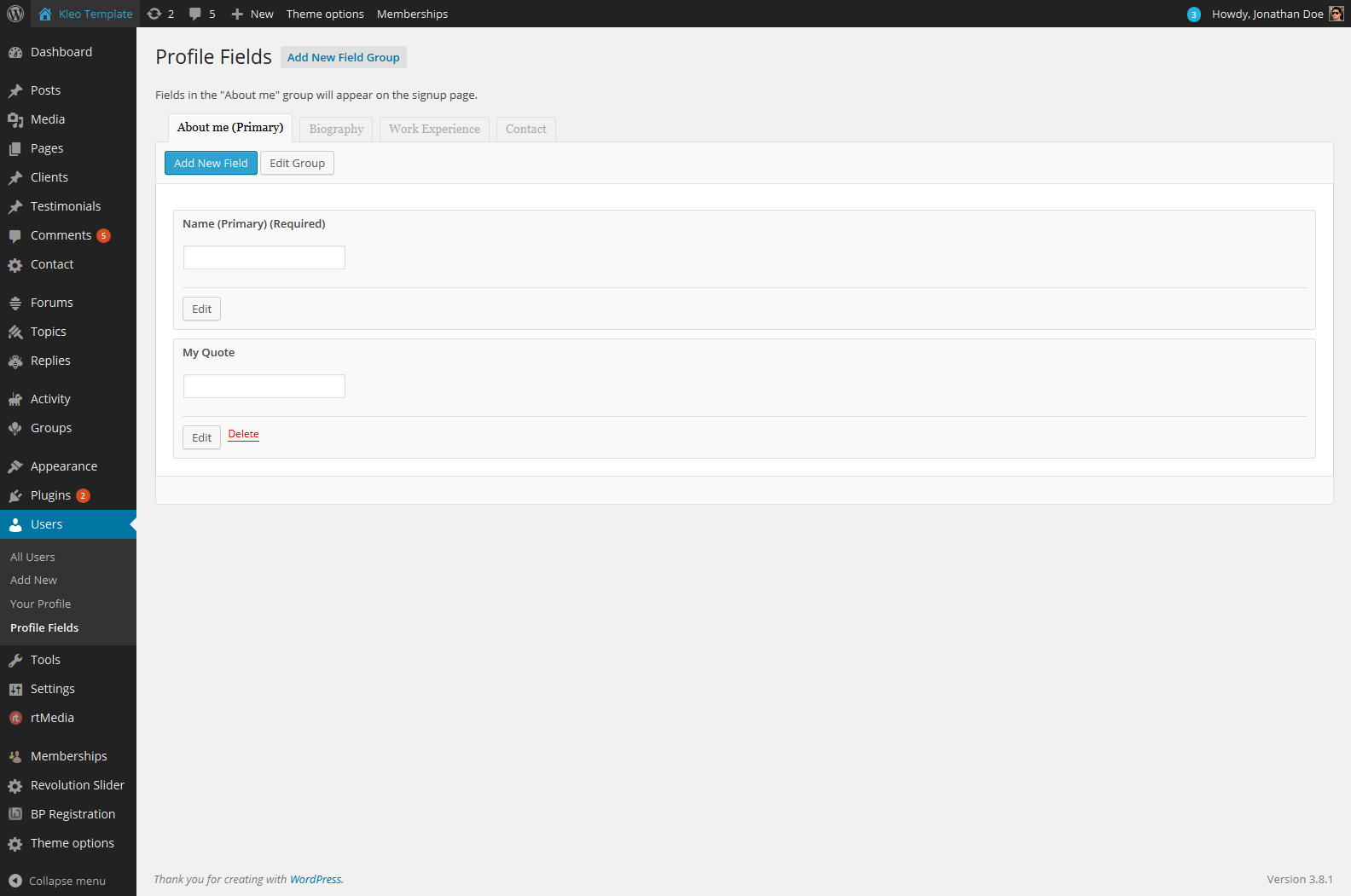This screenshot has height=896, width=1351.
Task: Delete the My Quote field
Action: coord(243,434)
